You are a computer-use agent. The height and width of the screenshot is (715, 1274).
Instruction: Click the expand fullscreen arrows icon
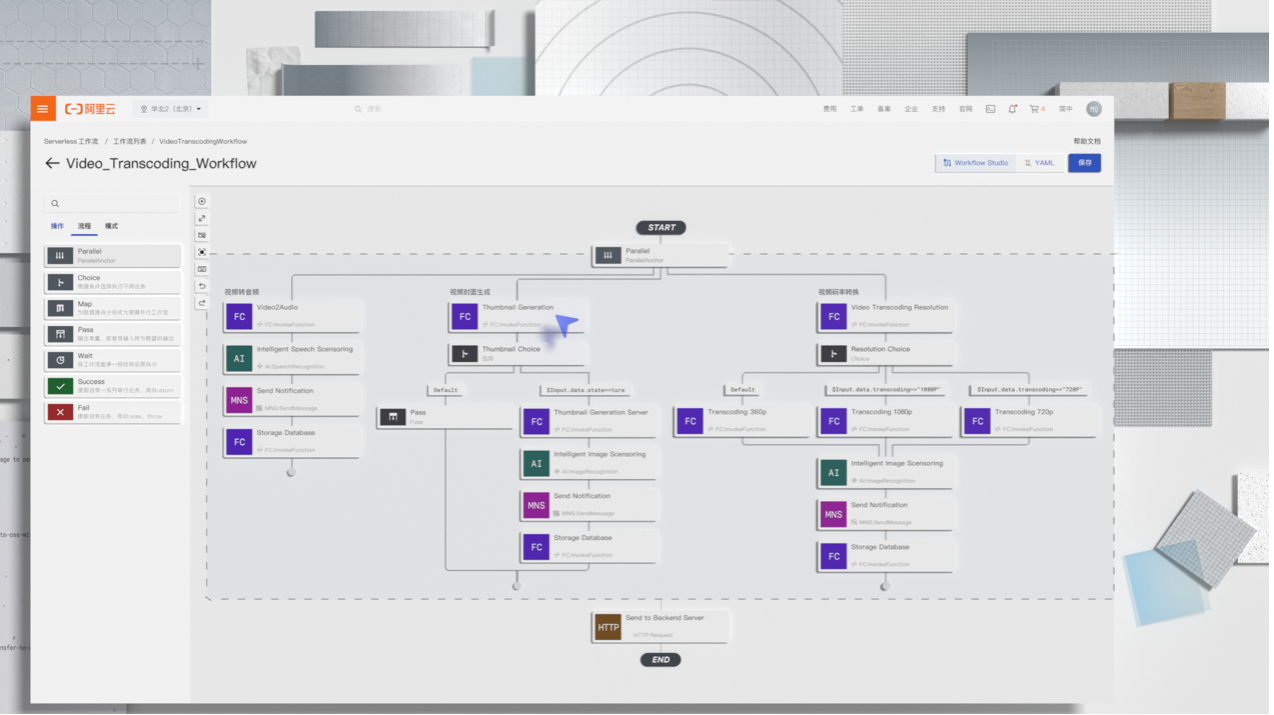point(202,218)
